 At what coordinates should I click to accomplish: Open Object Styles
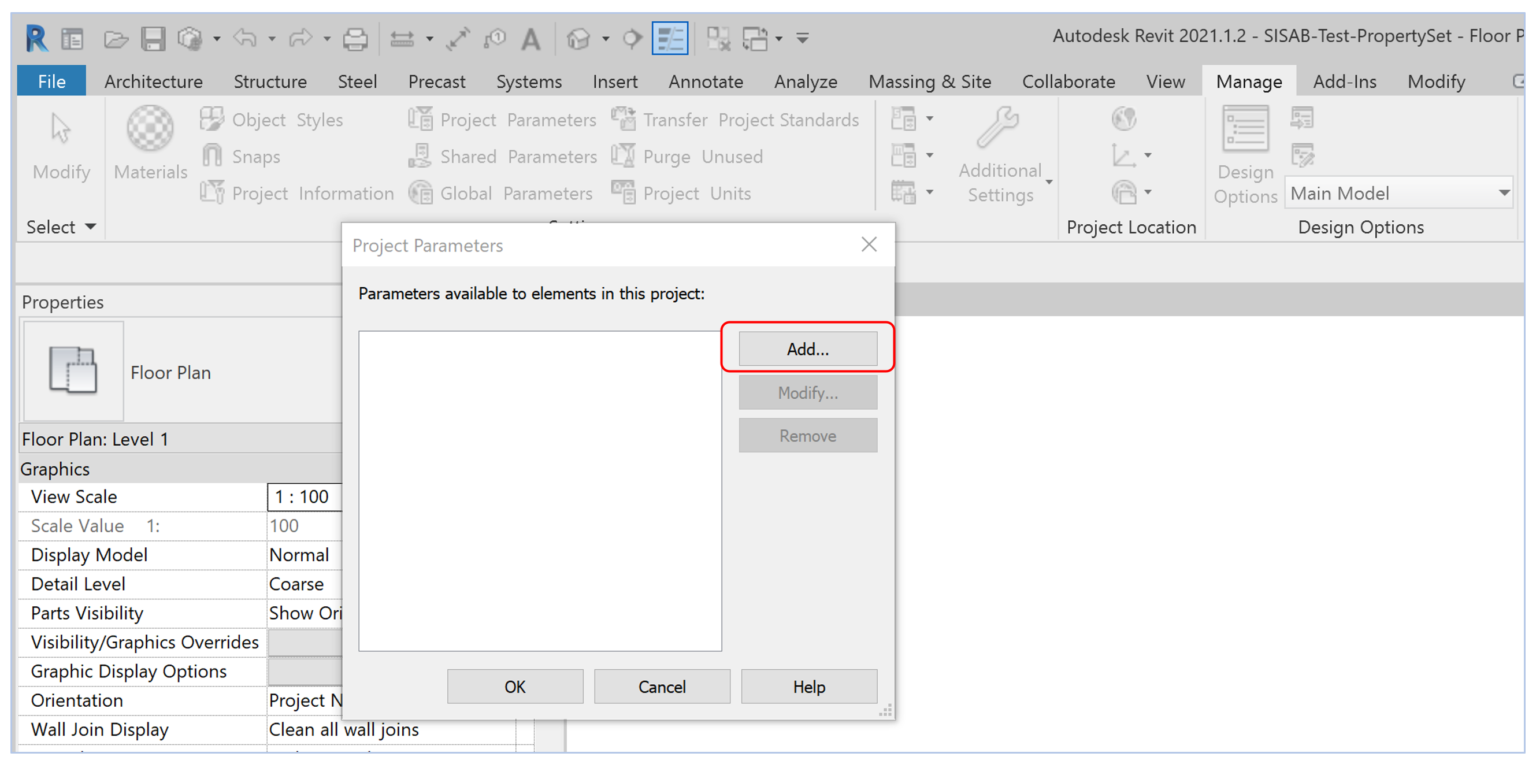[272, 120]
